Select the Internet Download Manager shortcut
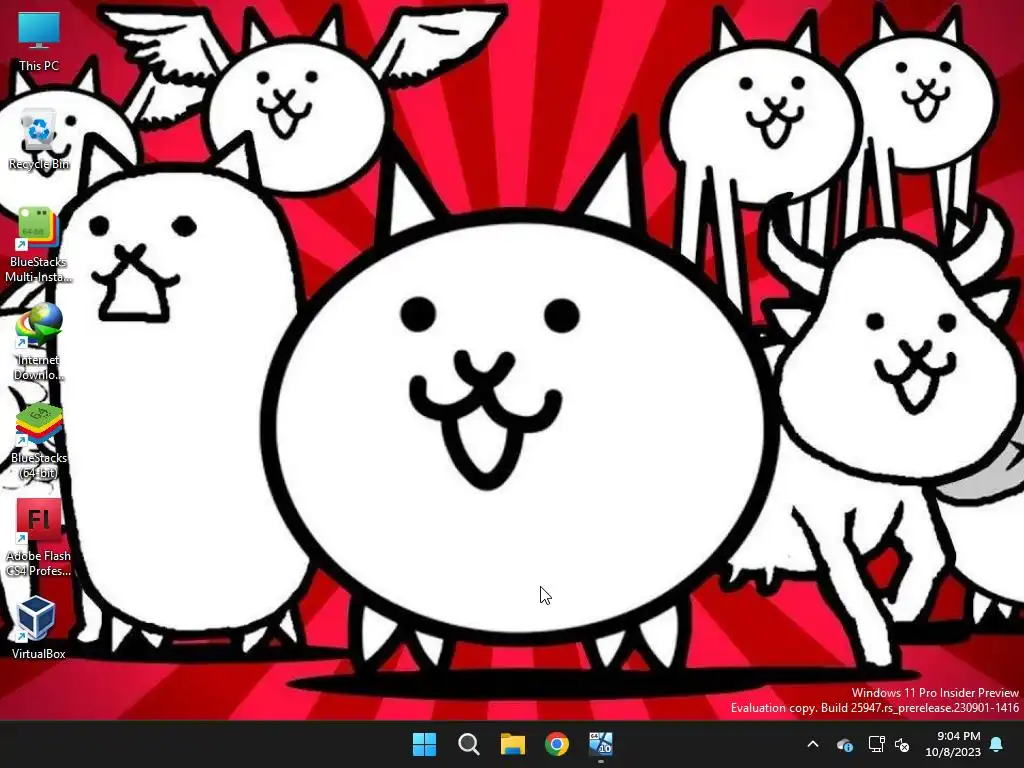This screenshot has width=1024, height=768. tap(39, 342)
